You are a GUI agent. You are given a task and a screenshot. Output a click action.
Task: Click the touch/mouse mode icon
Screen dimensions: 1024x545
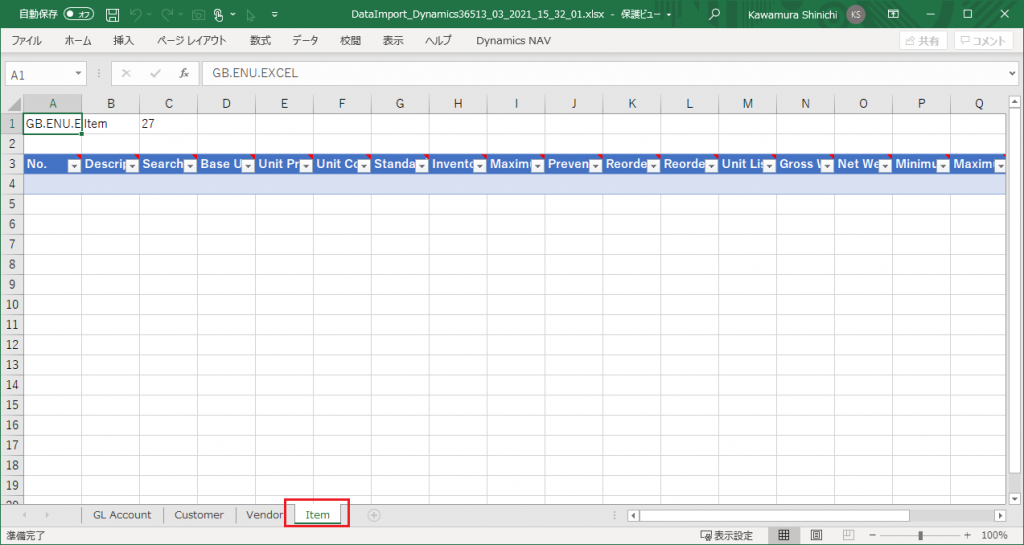(x=219, y=15)
